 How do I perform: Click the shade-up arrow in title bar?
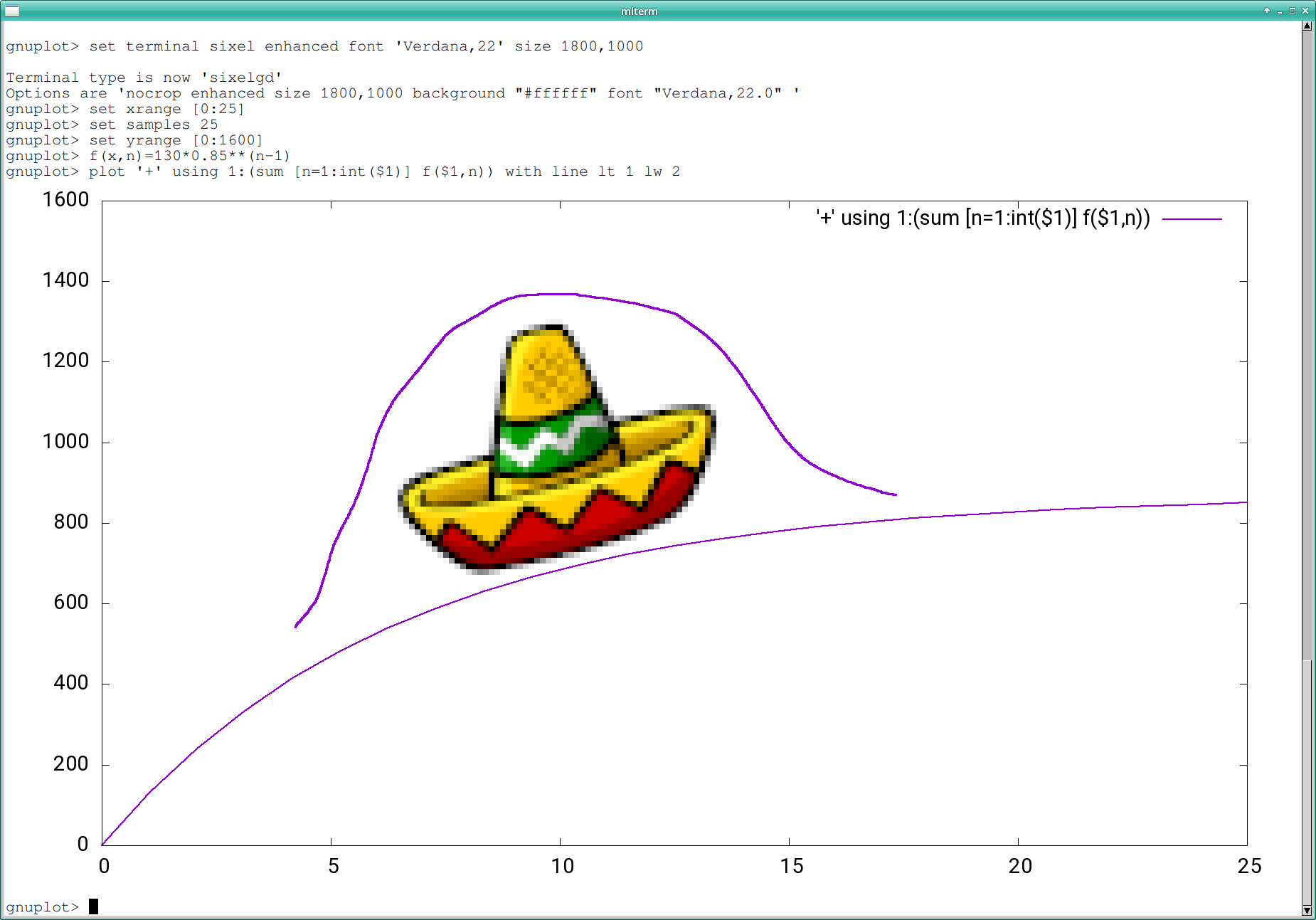pyautogui.click(x=1267, y=11)
